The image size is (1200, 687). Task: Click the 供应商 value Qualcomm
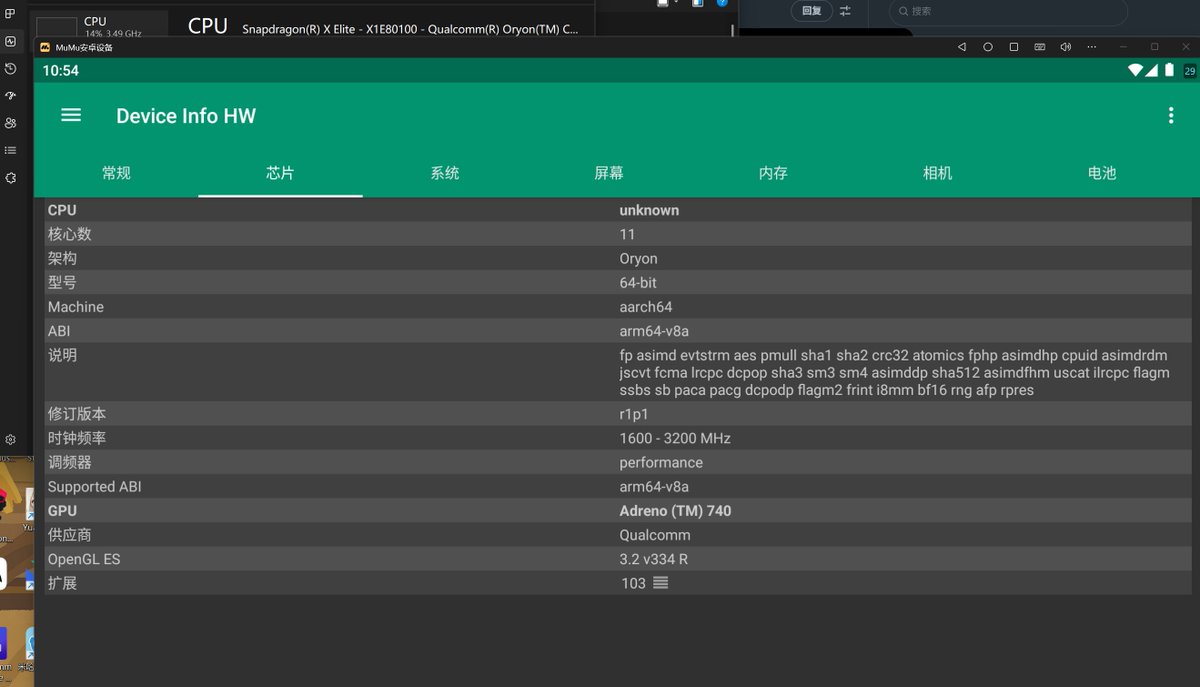click(655, 535)
